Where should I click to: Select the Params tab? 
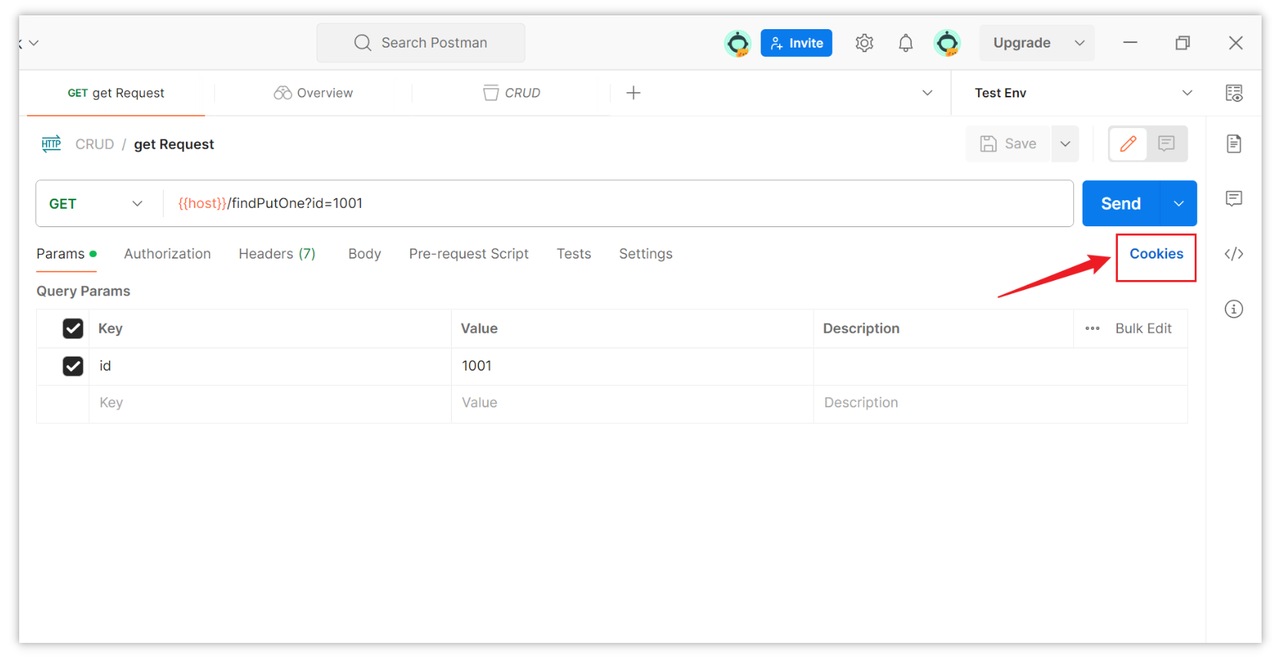click(66, 254)
